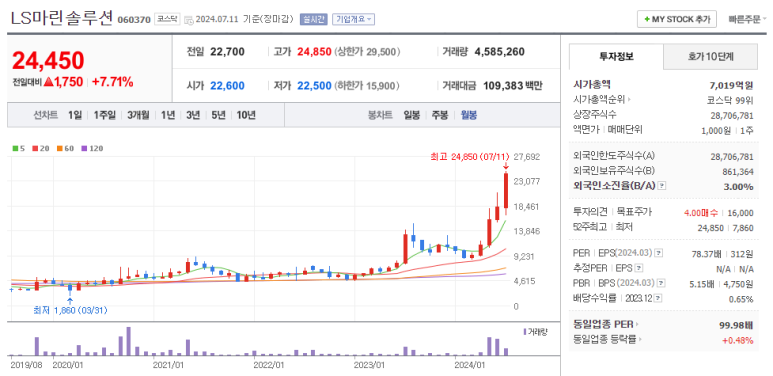
Task: Switch candle chart to 일봉
Action: 412,115
